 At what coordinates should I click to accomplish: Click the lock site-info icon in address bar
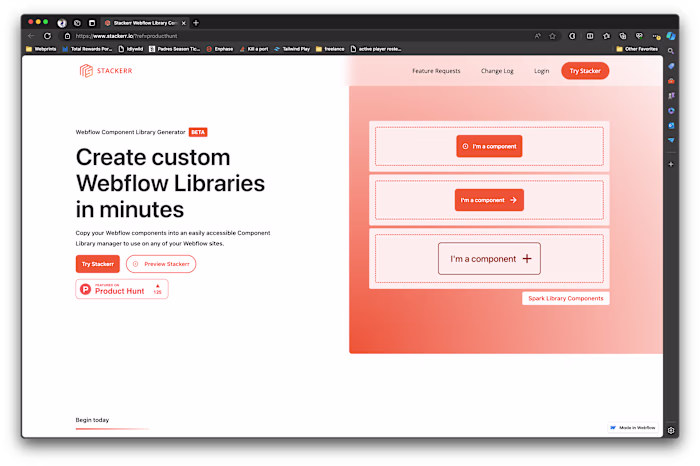[x=67, y=36]
